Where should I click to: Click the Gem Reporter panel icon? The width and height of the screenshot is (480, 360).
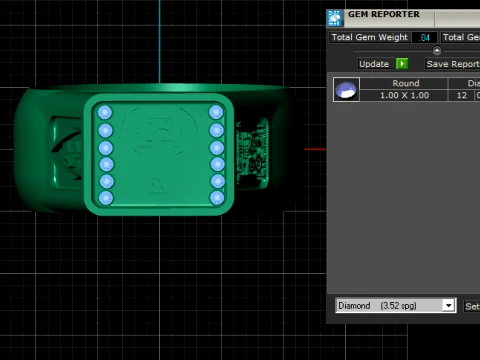[335, 18]
